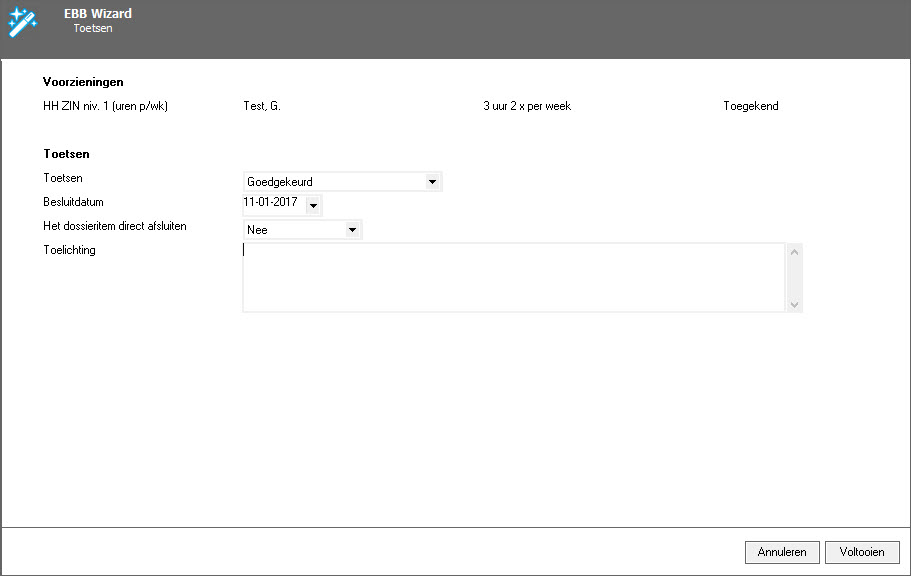This screenshot has width=911, height=576.
Task: Open the 'Het dossieritem direct afsluiten' dropdown arrow
Action: 352,230
